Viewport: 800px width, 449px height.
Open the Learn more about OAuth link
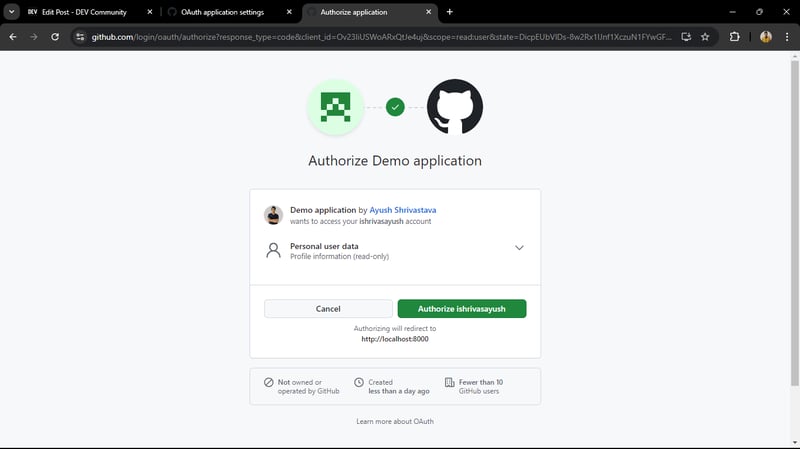(x=395, y=421)
